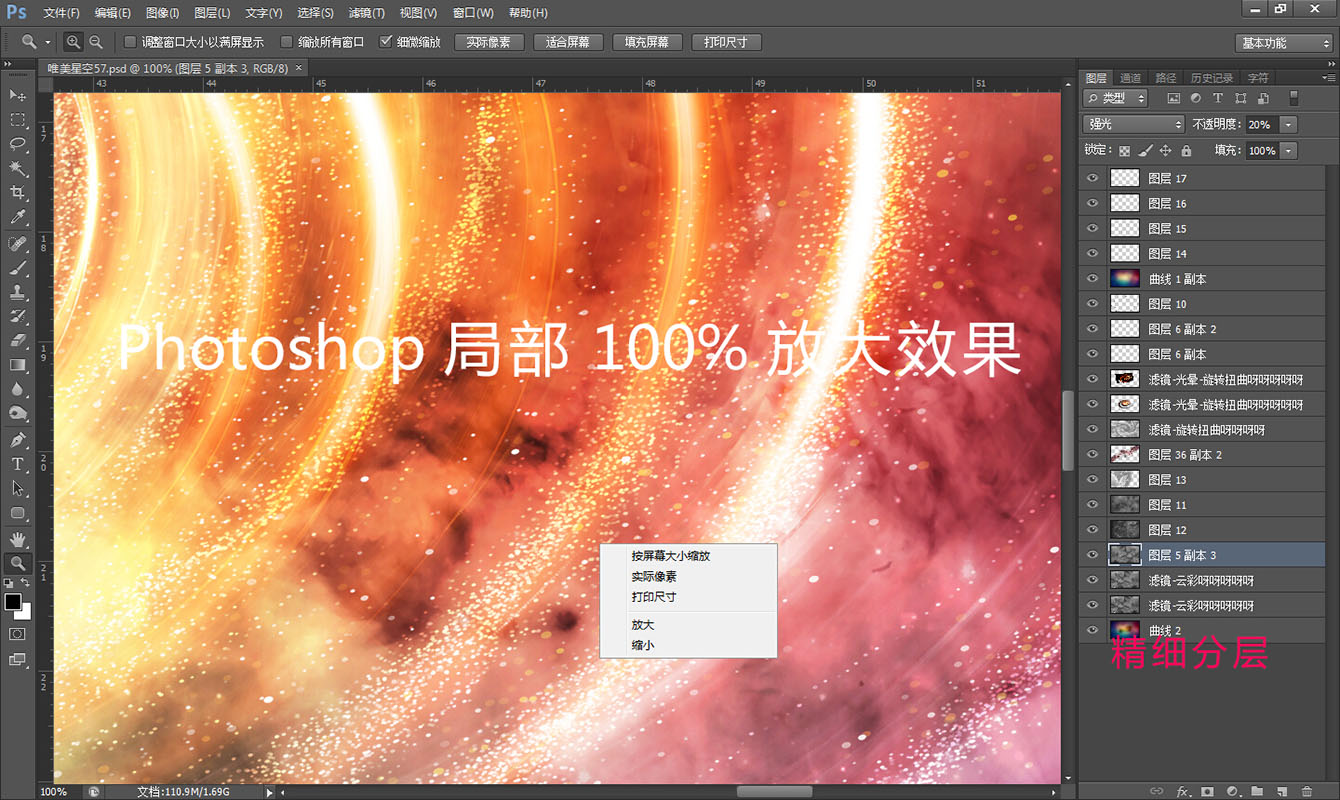
Task: Toggle Quick Mask mode
Action: [18, 634]
